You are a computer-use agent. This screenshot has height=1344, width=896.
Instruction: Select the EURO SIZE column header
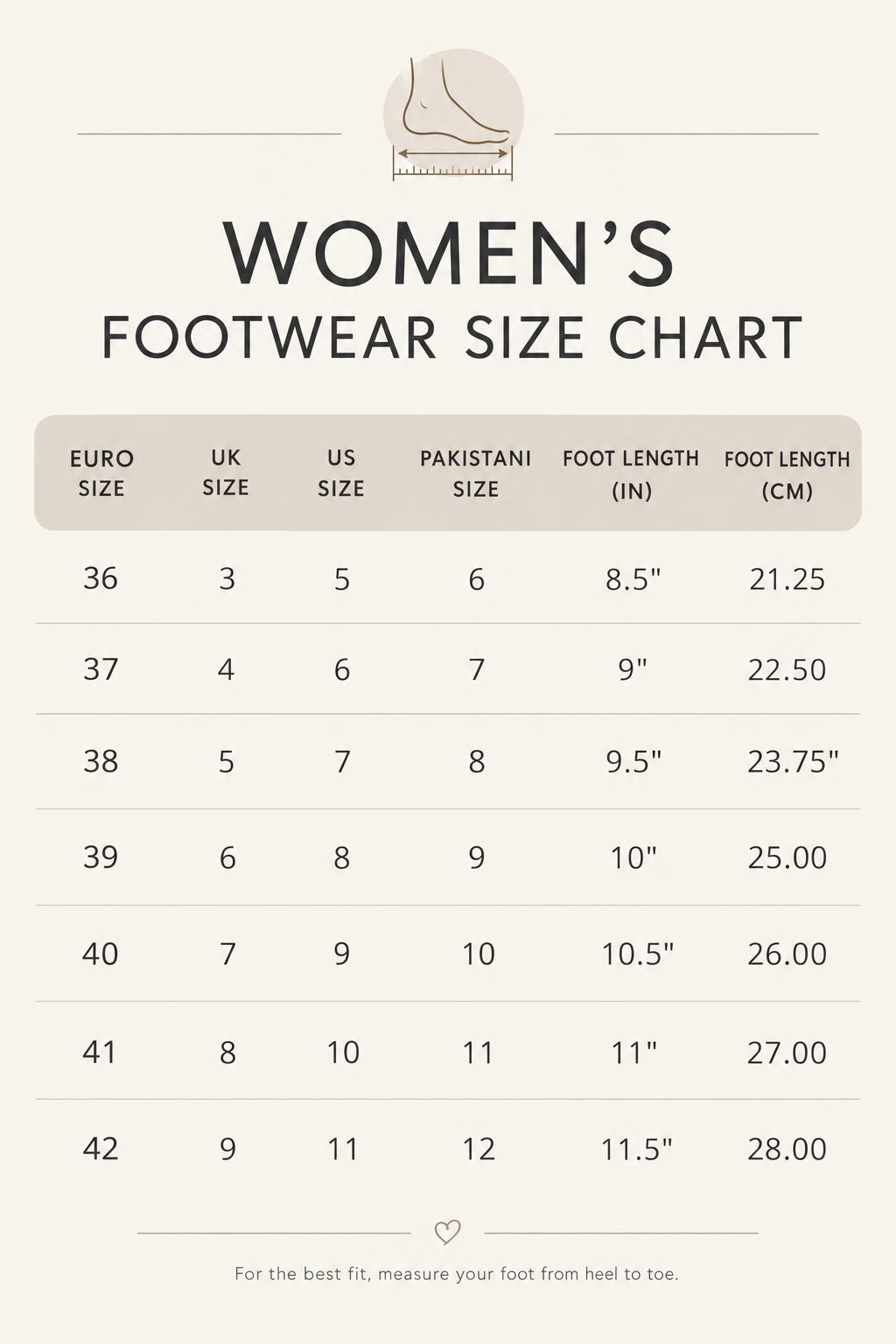(101, 472)
